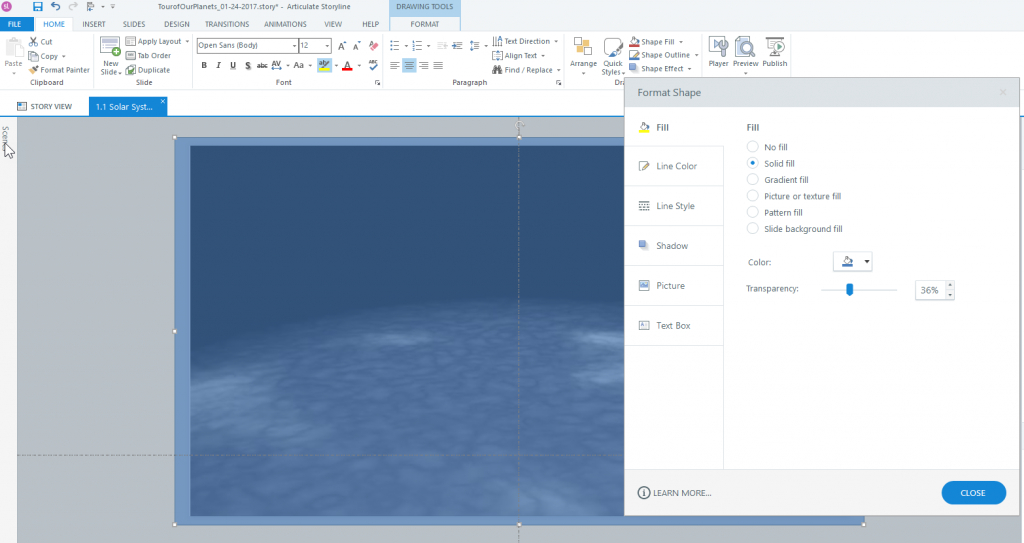Choose Gradient fill

coord(753,180)
